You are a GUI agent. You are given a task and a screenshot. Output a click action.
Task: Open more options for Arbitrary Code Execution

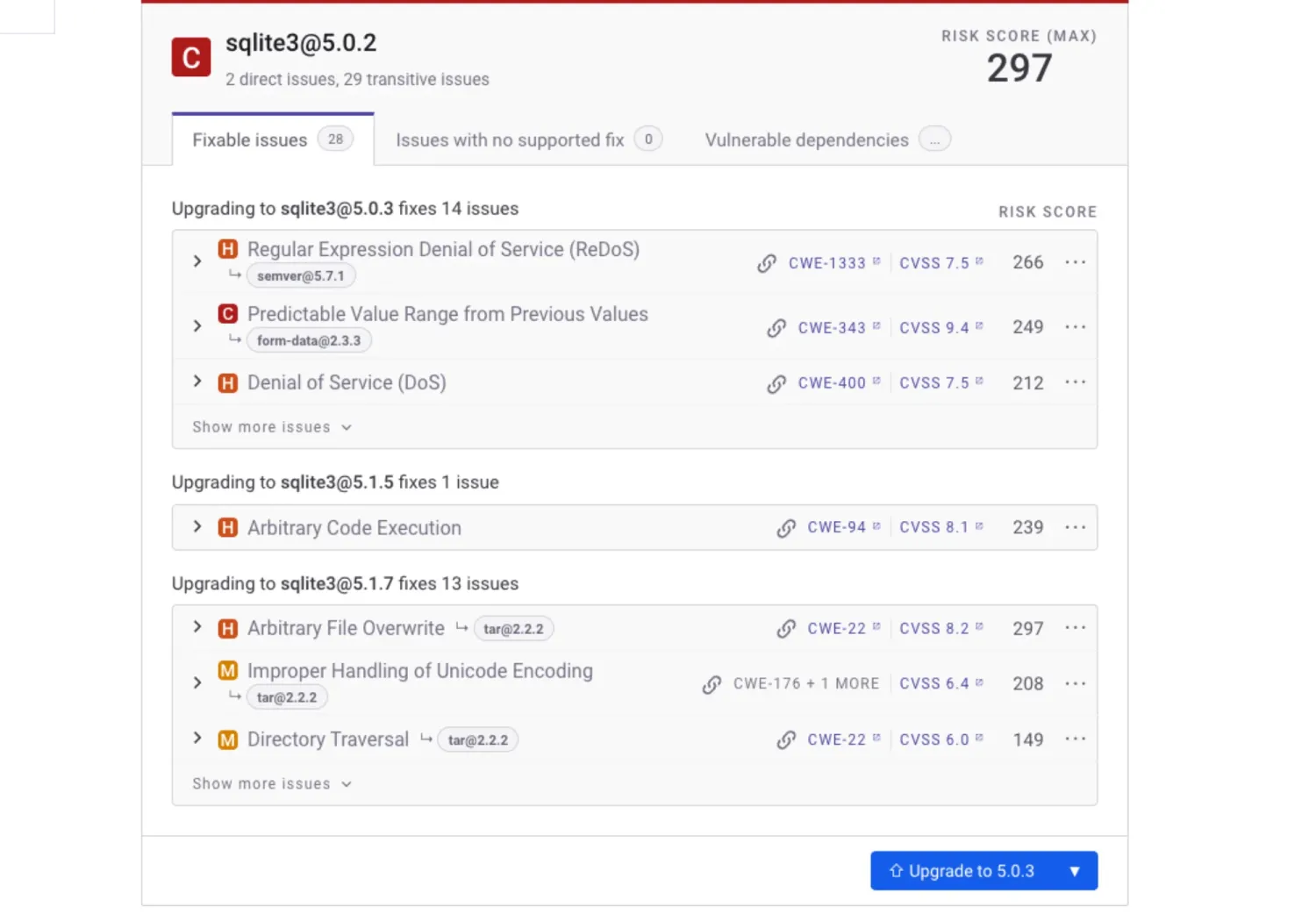[x=1076, y=527]
